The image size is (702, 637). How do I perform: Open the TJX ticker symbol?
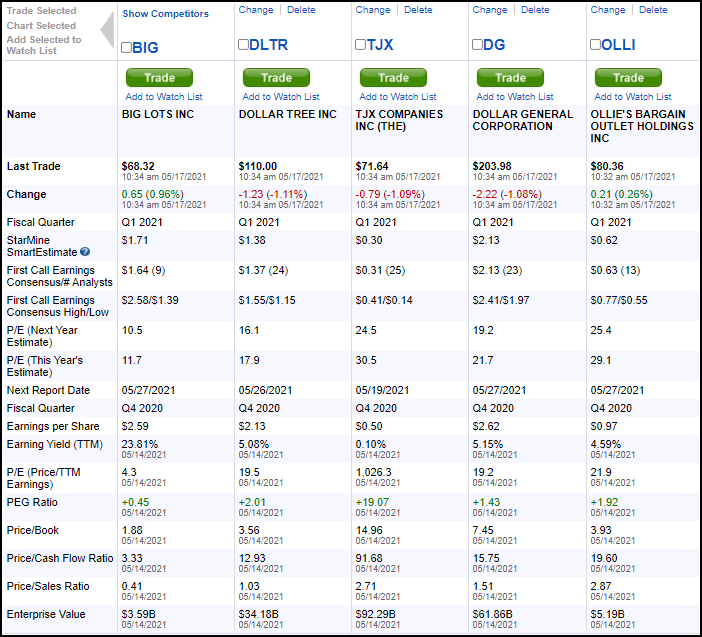[380, 44]
